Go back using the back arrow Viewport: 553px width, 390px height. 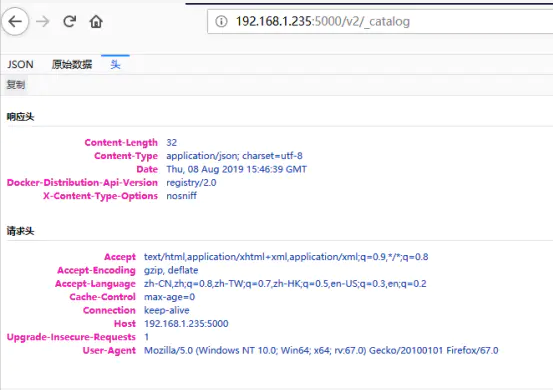(x=15, y=22)
